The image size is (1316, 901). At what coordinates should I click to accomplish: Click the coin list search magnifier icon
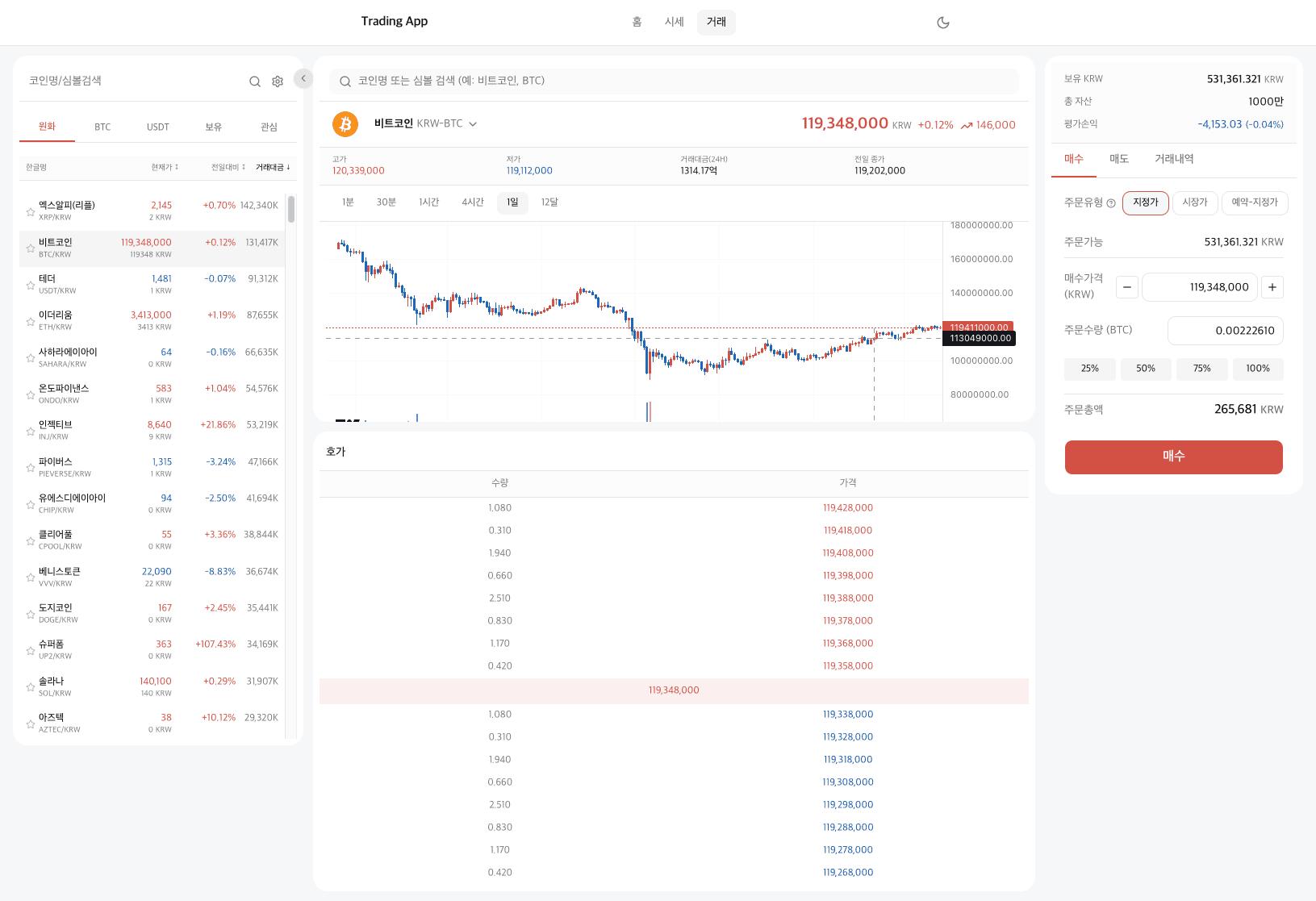point(255,81)
